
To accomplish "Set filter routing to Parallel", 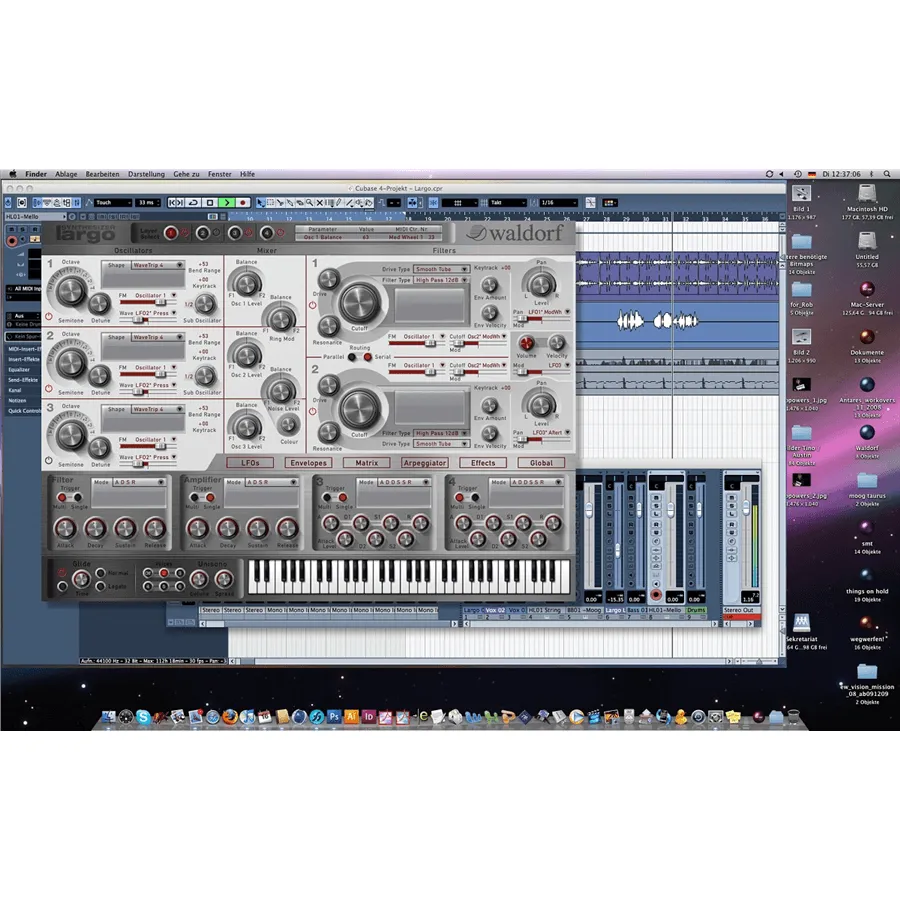I will [352, 357].
